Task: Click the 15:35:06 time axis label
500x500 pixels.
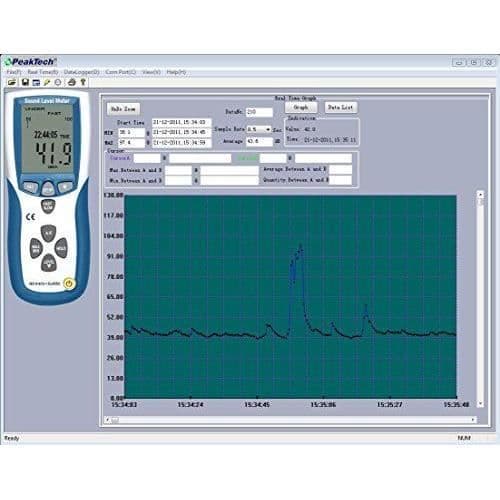Action: tap(323, 405)
